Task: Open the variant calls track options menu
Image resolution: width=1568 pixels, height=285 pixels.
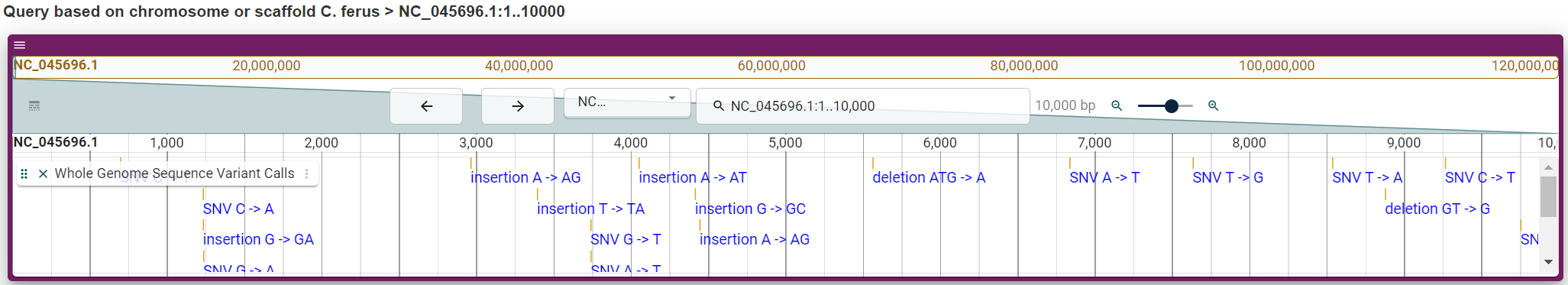Action: (307, 173)
